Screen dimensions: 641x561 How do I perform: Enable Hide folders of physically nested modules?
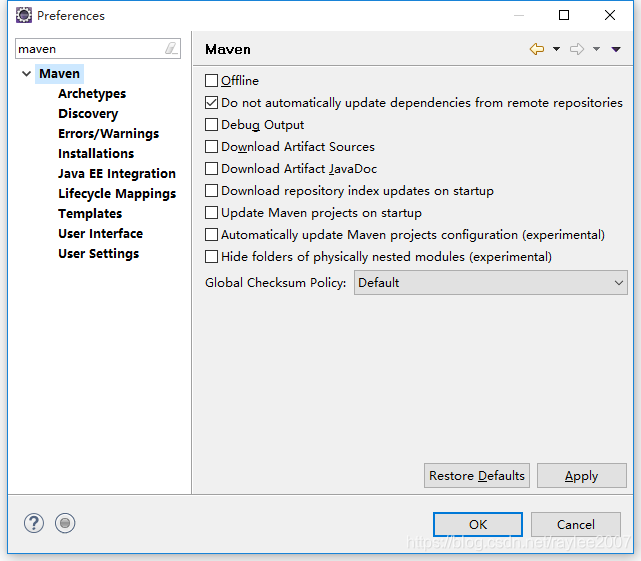tap(211, 257)
